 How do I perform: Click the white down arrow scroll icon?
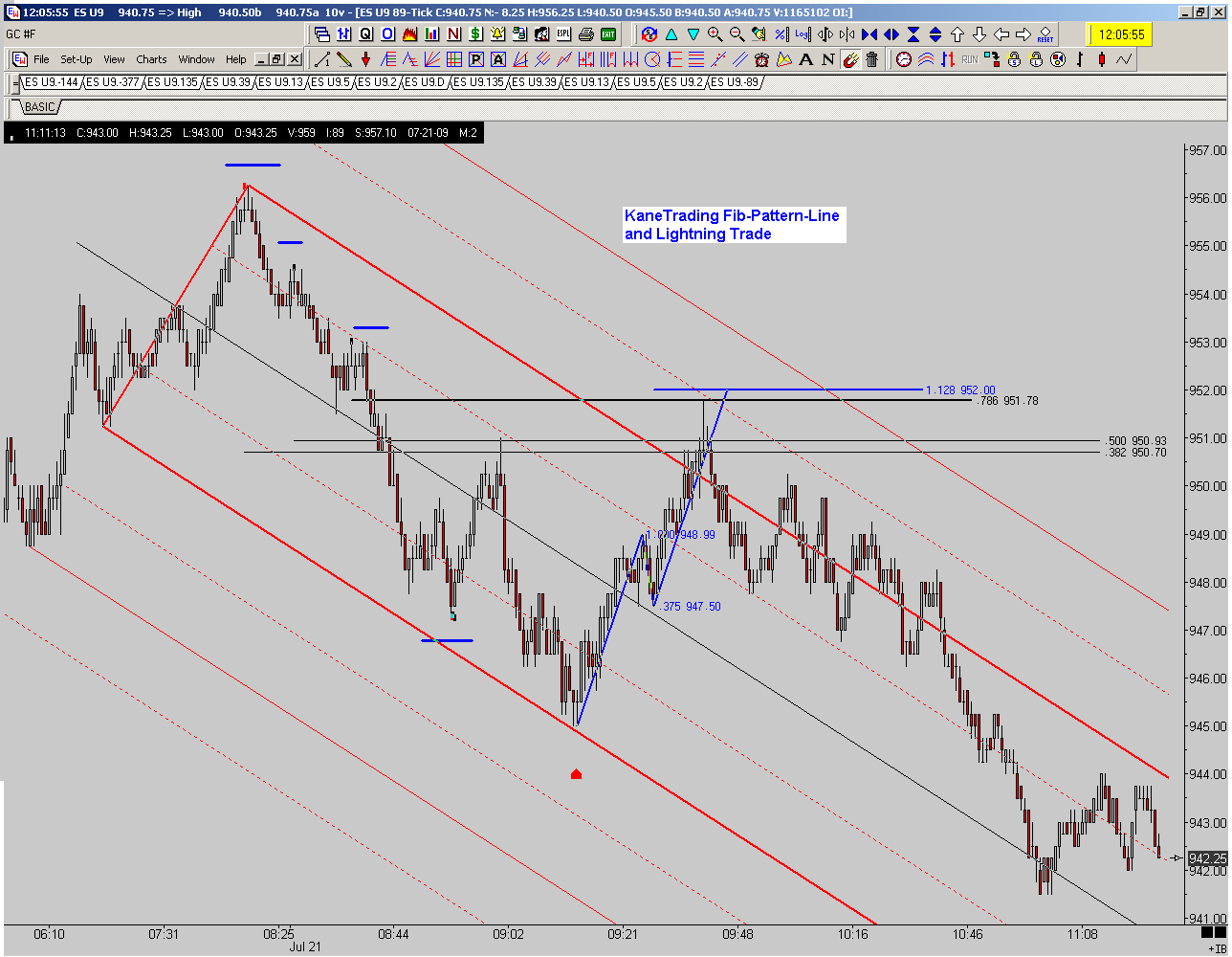click(x=979, y=34)
